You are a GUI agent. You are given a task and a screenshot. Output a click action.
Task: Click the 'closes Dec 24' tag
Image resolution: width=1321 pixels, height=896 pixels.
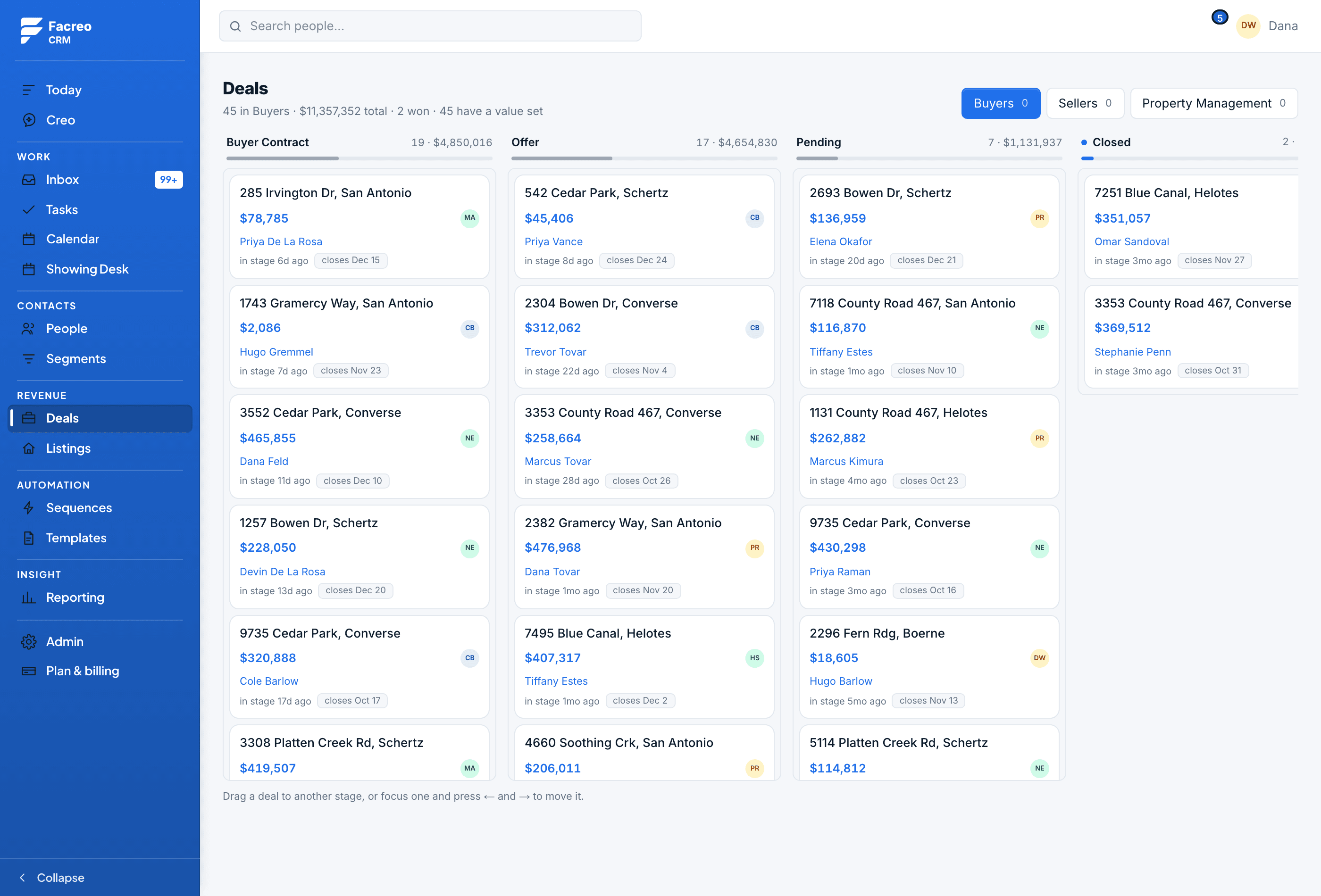tap(636, 260)
